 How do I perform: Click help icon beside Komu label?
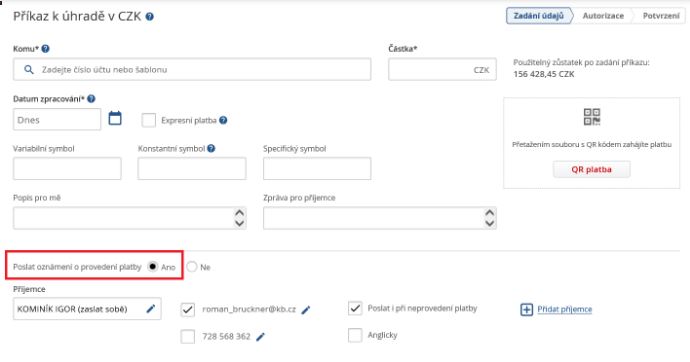coord(45,49)
